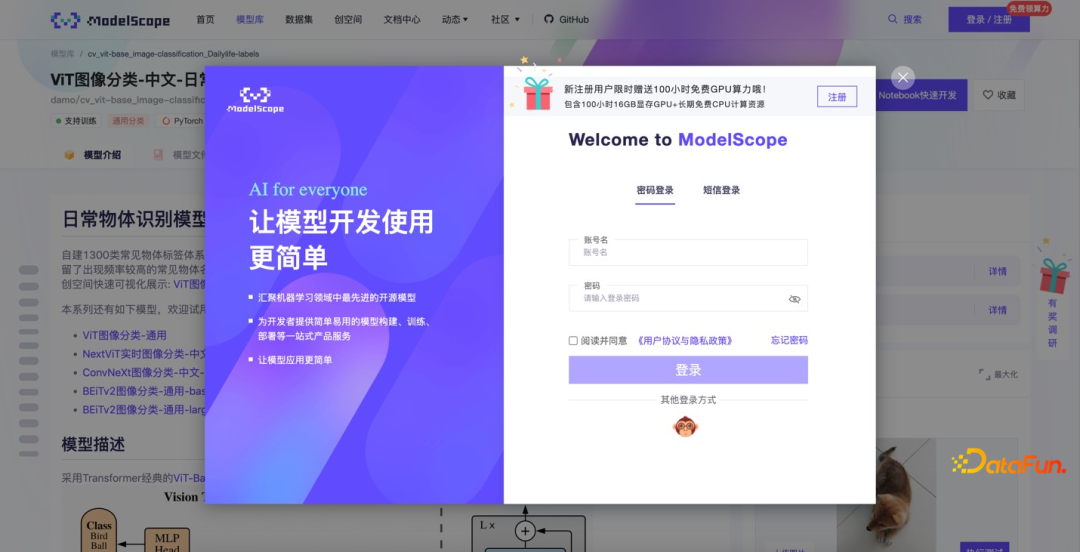Screen dimensions: 1080x552
Task: Click into the 账号名 input field
Action: pyautogui.click(x=688, y=252)
